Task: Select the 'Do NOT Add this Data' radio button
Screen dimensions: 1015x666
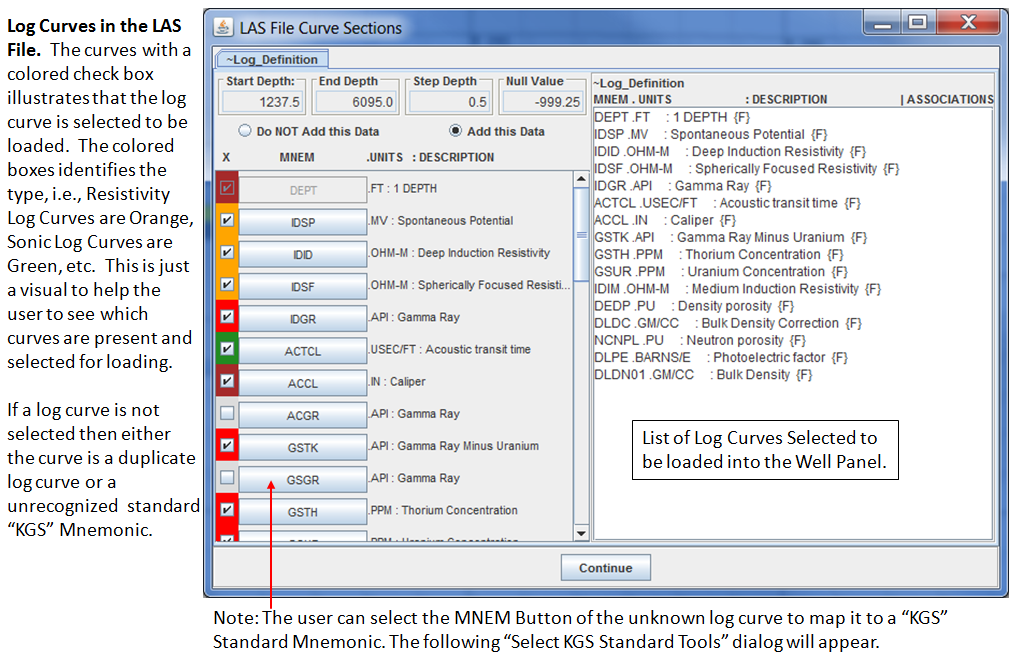Action: click(245, 131)
